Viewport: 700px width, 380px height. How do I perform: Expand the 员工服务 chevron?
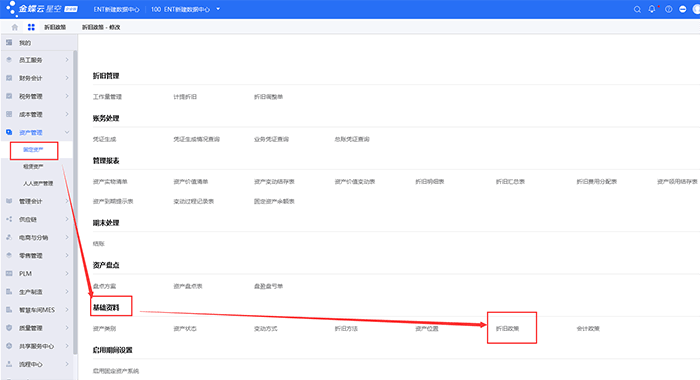tap(67, 60)
